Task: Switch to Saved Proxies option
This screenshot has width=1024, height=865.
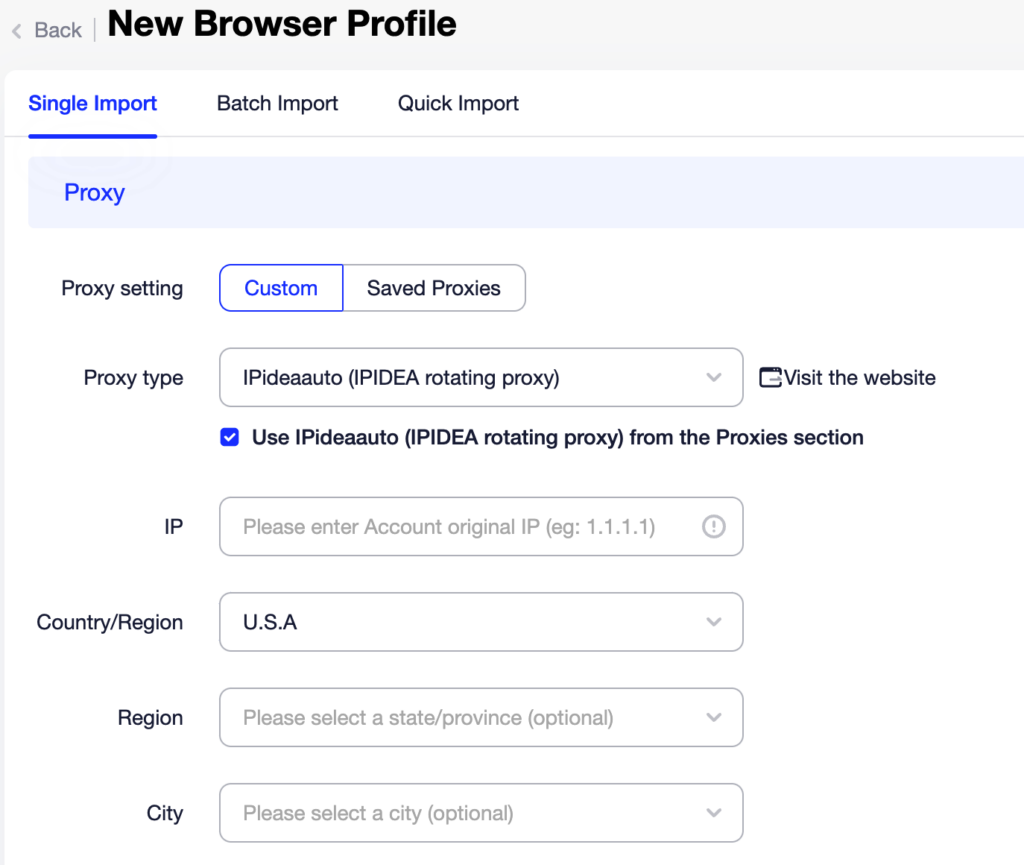Action: 433,288
